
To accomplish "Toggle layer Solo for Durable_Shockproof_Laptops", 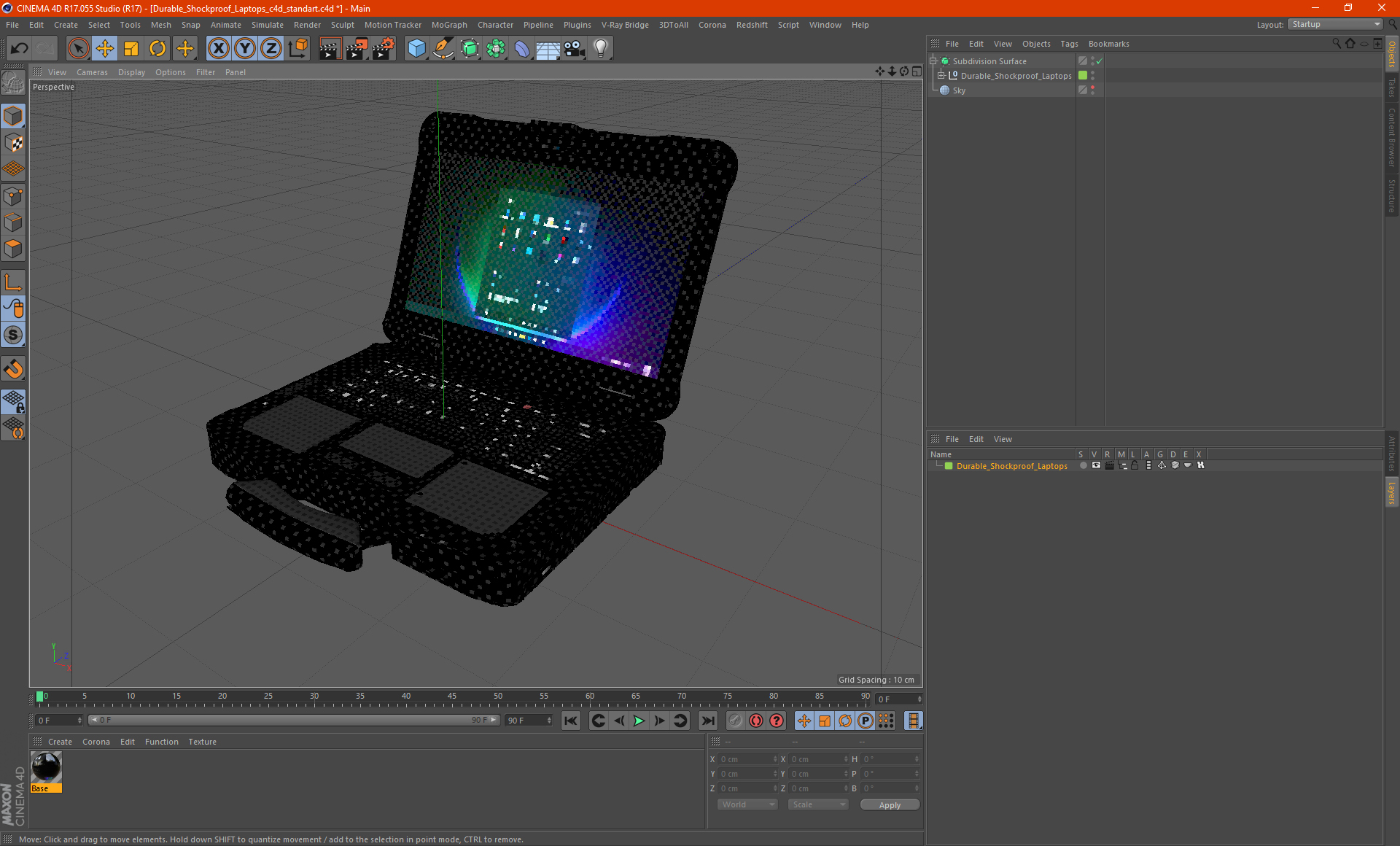I will [1083, 465].
